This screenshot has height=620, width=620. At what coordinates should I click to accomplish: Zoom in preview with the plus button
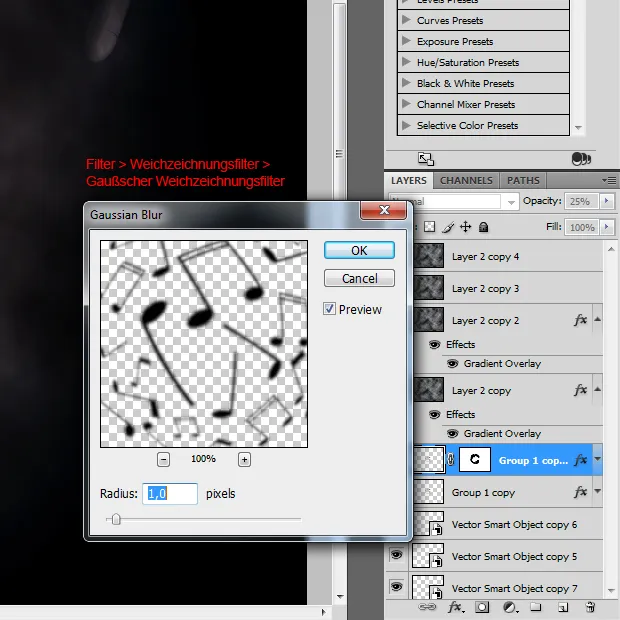244,459
